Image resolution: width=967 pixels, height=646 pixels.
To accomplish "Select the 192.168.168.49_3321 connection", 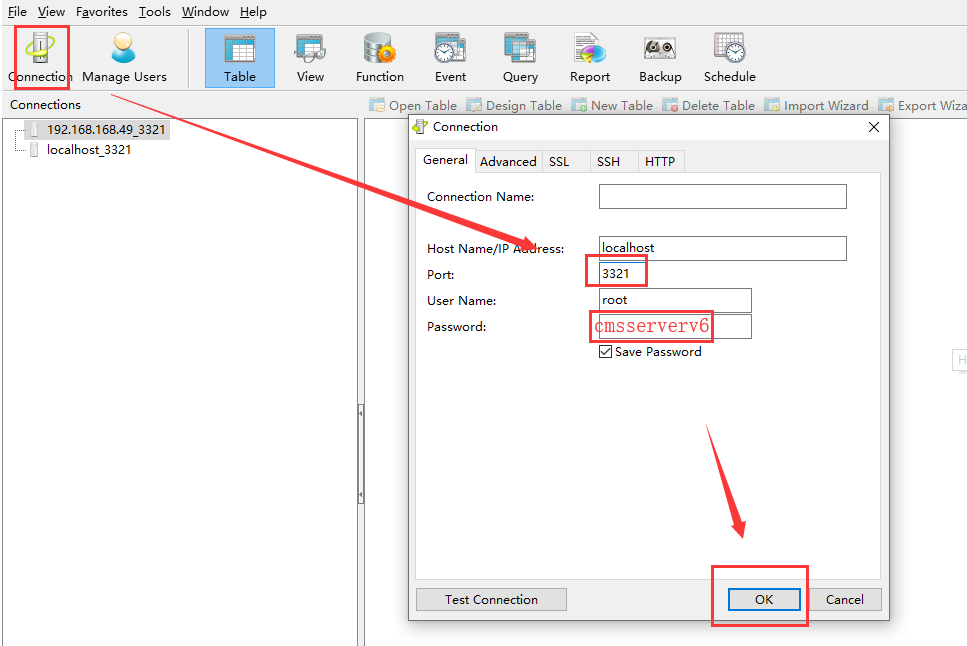I will pos(105,130).
